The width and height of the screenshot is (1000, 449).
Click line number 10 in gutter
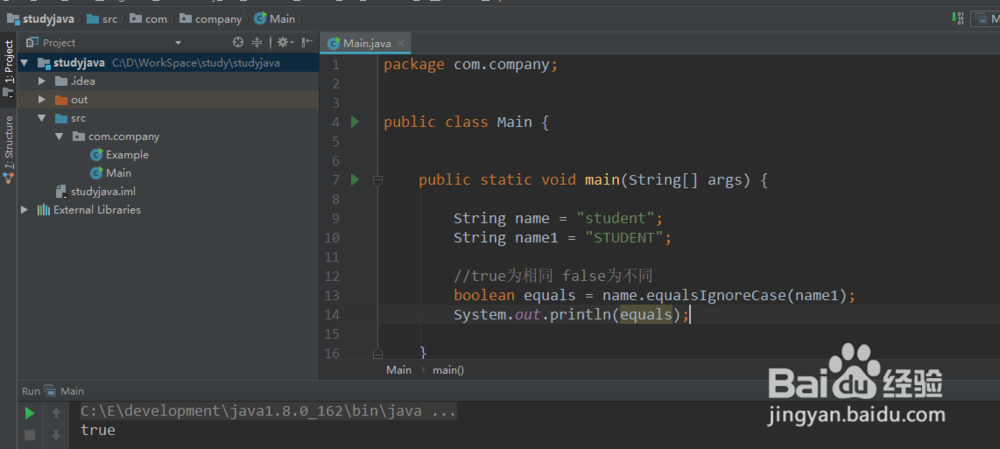pyautogui.click(x=334, y=238)
